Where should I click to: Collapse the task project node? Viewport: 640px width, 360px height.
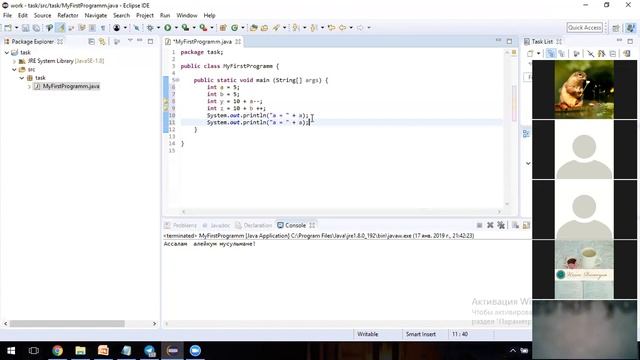coord(7,53)
